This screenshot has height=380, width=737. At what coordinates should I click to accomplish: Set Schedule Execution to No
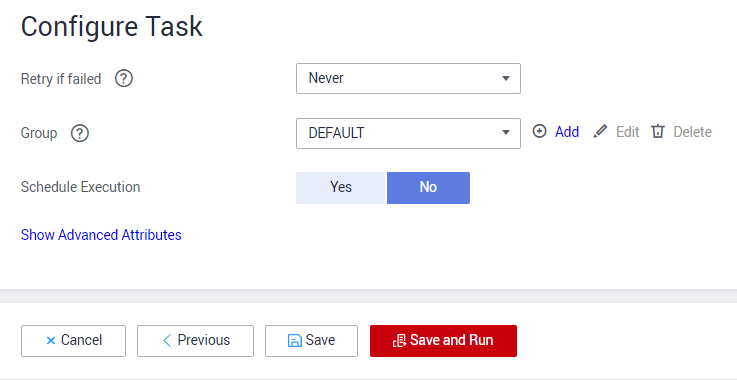click(428, 188)
